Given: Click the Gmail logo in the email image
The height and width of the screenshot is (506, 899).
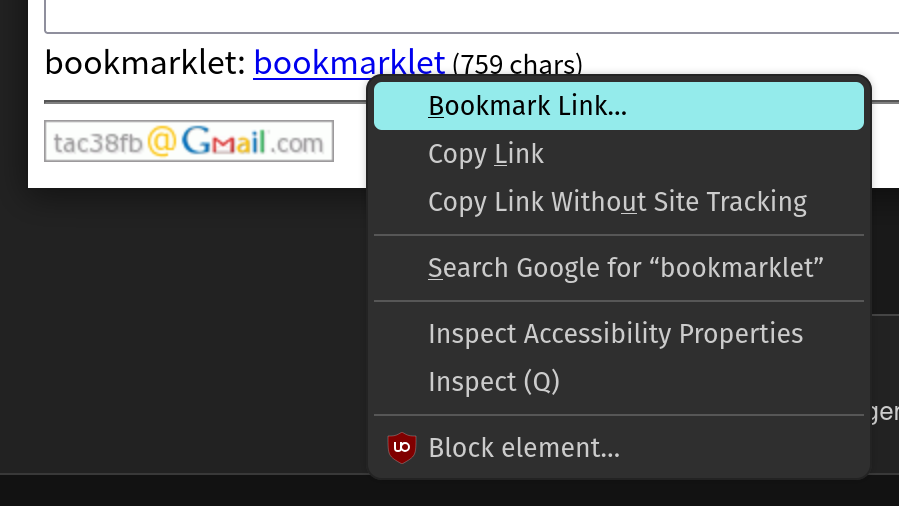Looking at the screenshot, I should 223,142.
